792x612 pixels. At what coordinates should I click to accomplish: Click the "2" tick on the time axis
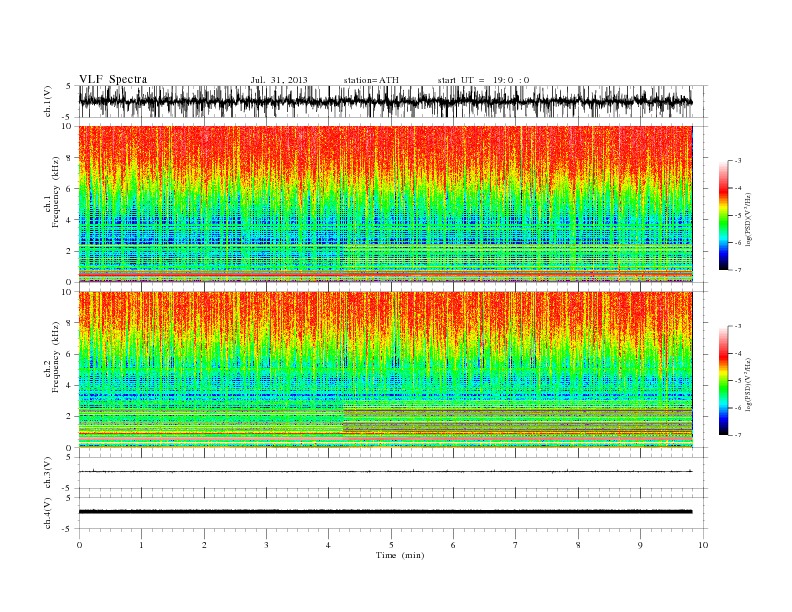(204, 545)
